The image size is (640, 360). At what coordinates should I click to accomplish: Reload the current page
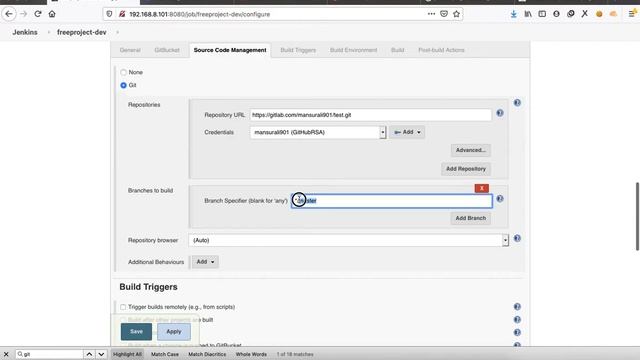click(38, 14)
